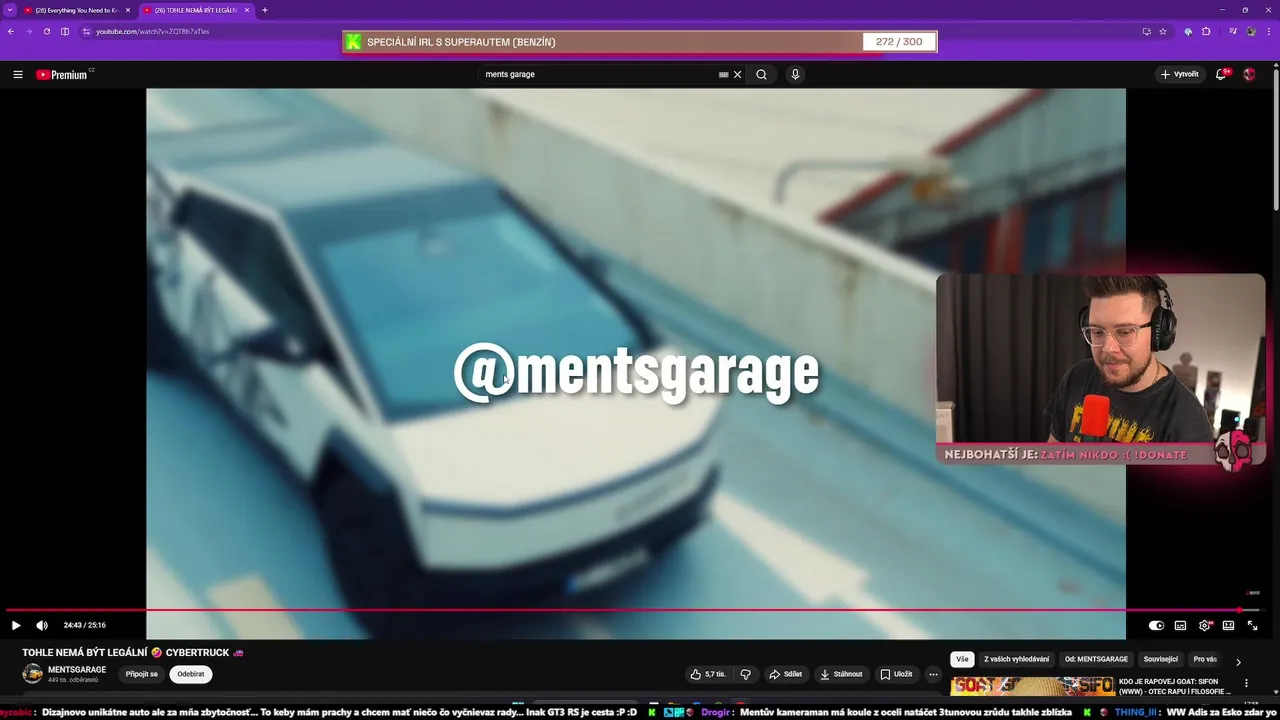The image size is (1280, 720).
Task: Click the video title TOHLE NEMÁ BÝT LEGÁLNÍ
Action: click(133, 652)
